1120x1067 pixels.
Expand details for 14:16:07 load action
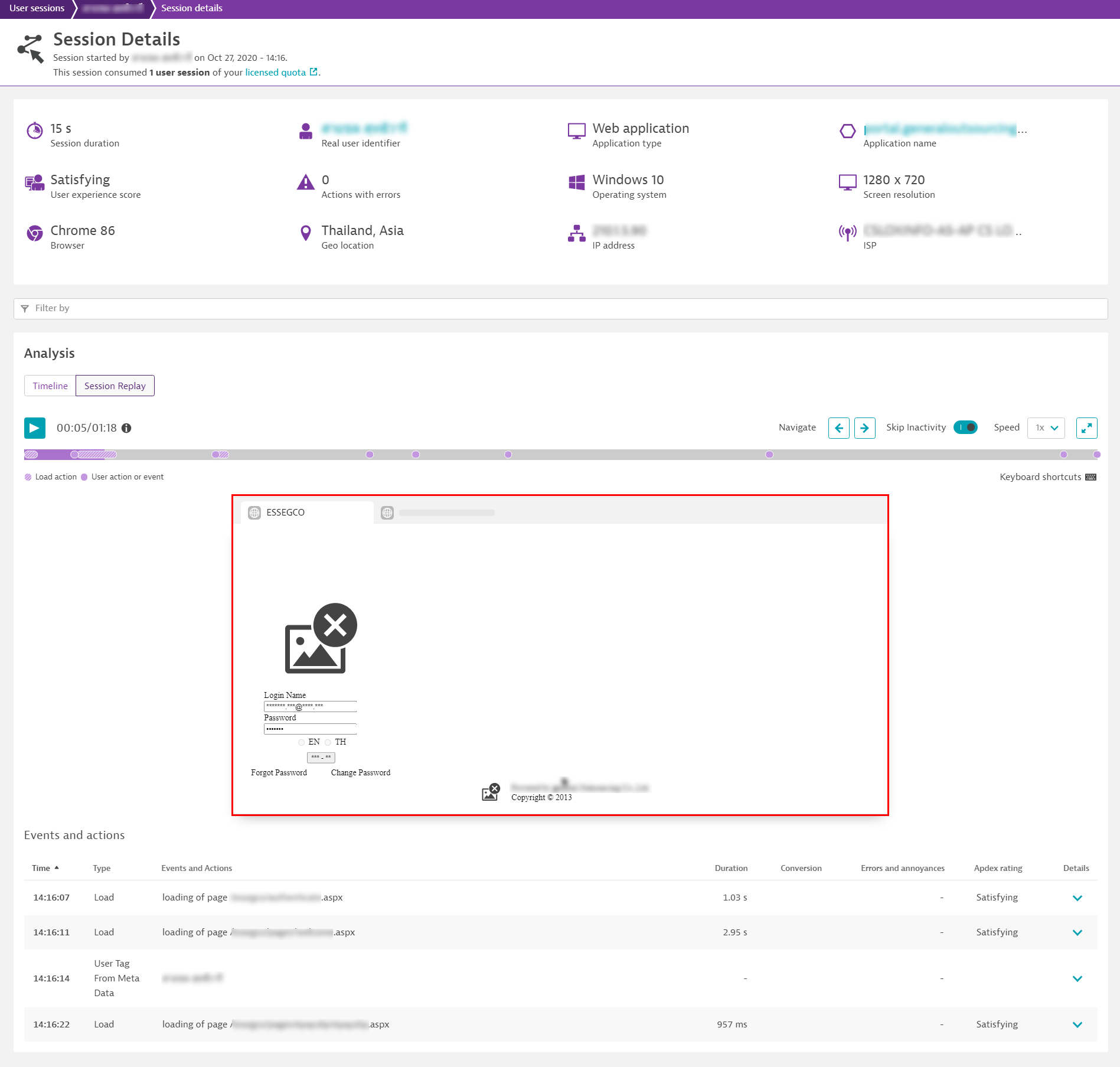click(x=1077, y=898)
